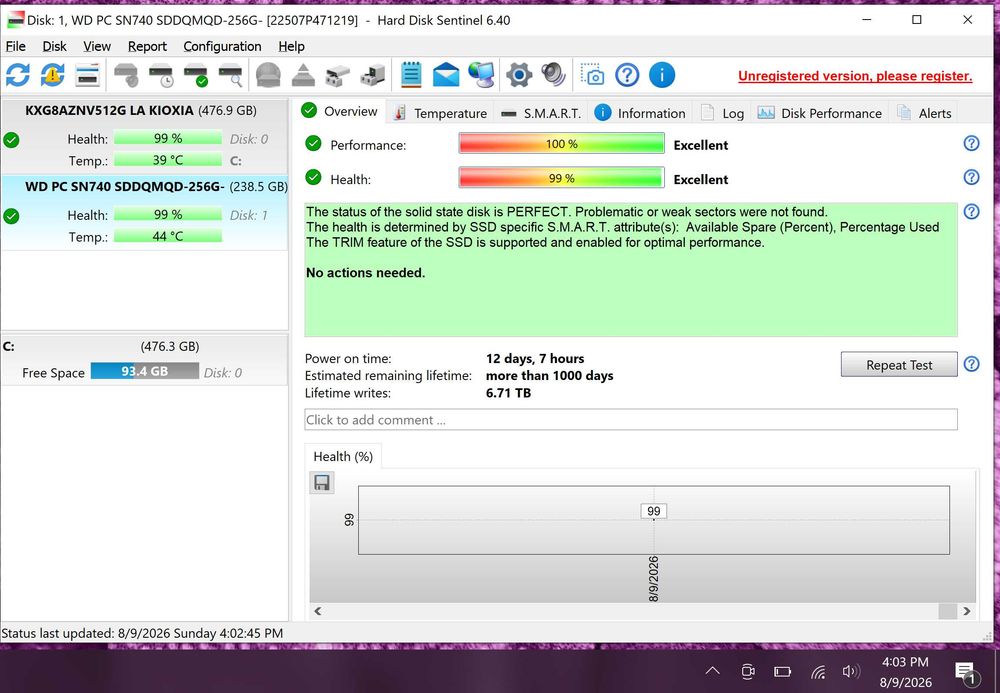The height and width of the screenshot is (693, 1000).
Task: Click the disk with green checkmark icon
Action: 196,75
